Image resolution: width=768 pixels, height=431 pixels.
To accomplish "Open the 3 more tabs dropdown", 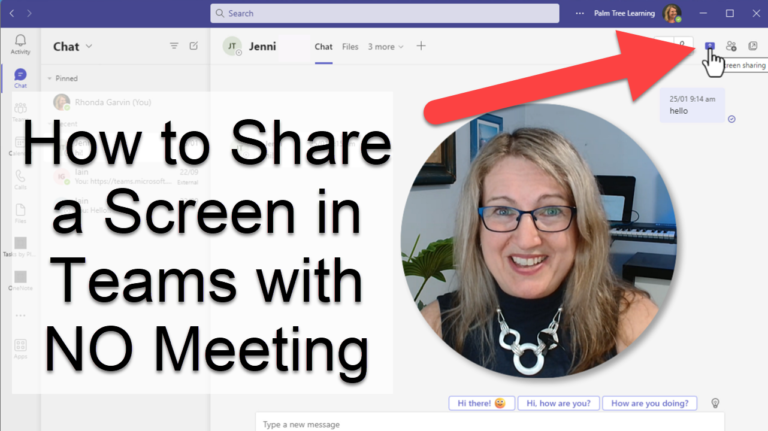I will 385,47.
